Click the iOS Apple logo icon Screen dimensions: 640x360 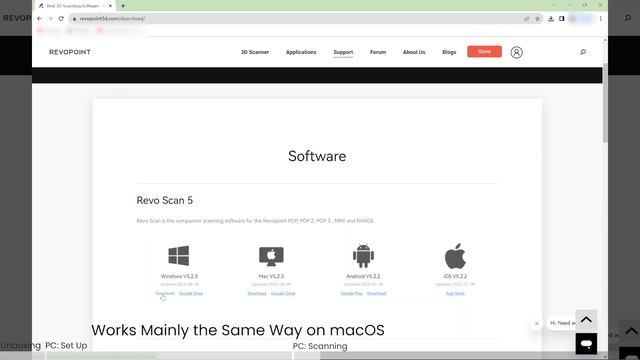(455, 256)
